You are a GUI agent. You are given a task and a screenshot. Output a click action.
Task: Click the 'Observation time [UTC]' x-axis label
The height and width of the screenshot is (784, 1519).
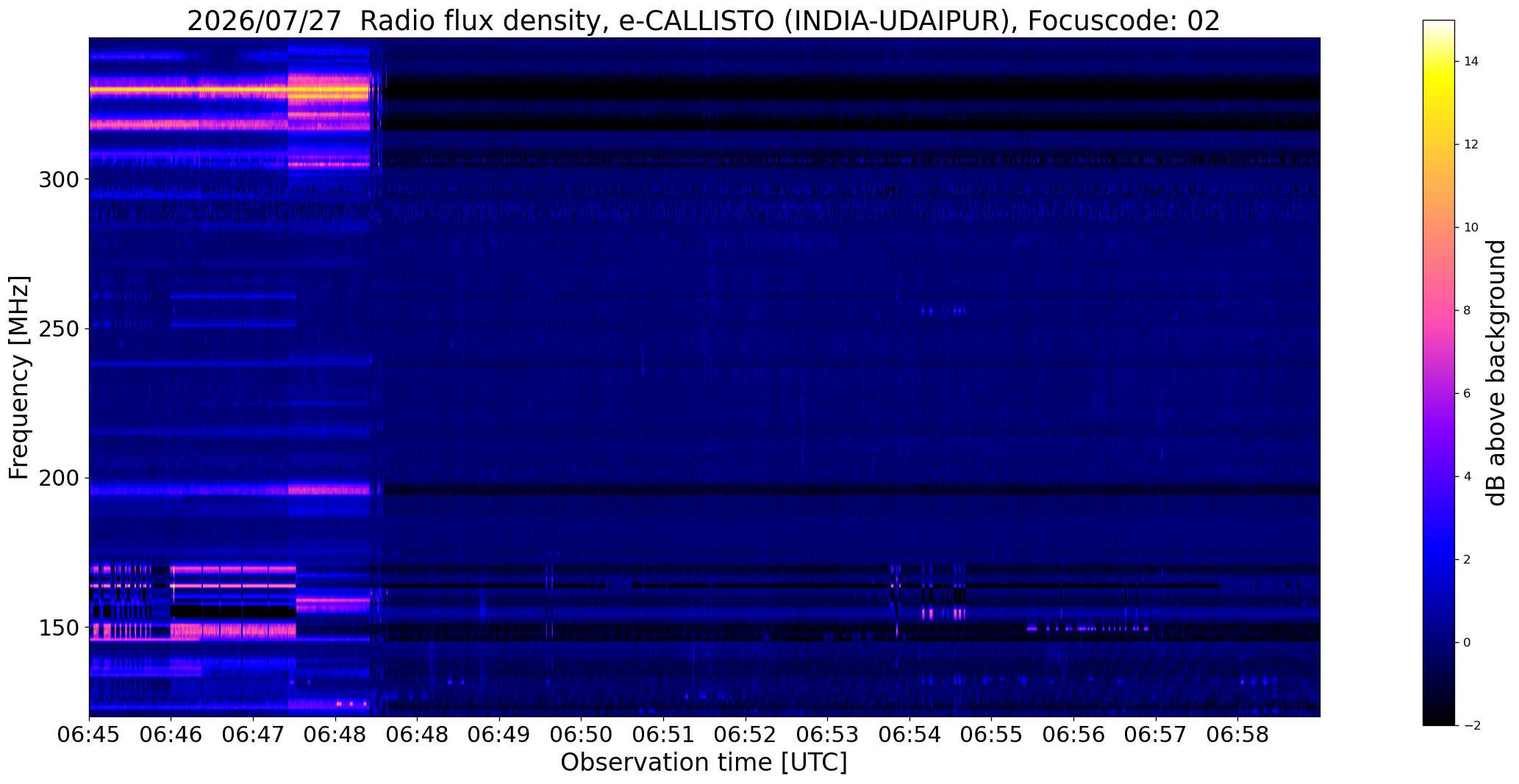(704, 763)
